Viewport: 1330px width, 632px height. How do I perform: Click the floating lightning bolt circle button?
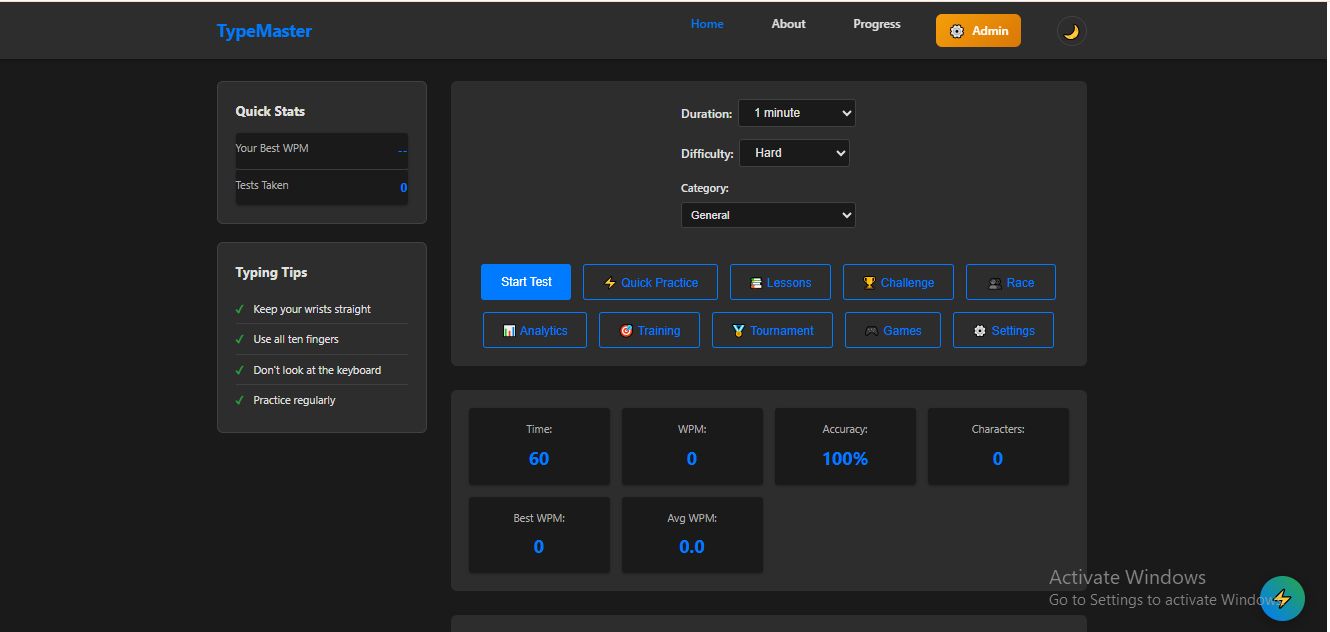point(1282,599)
